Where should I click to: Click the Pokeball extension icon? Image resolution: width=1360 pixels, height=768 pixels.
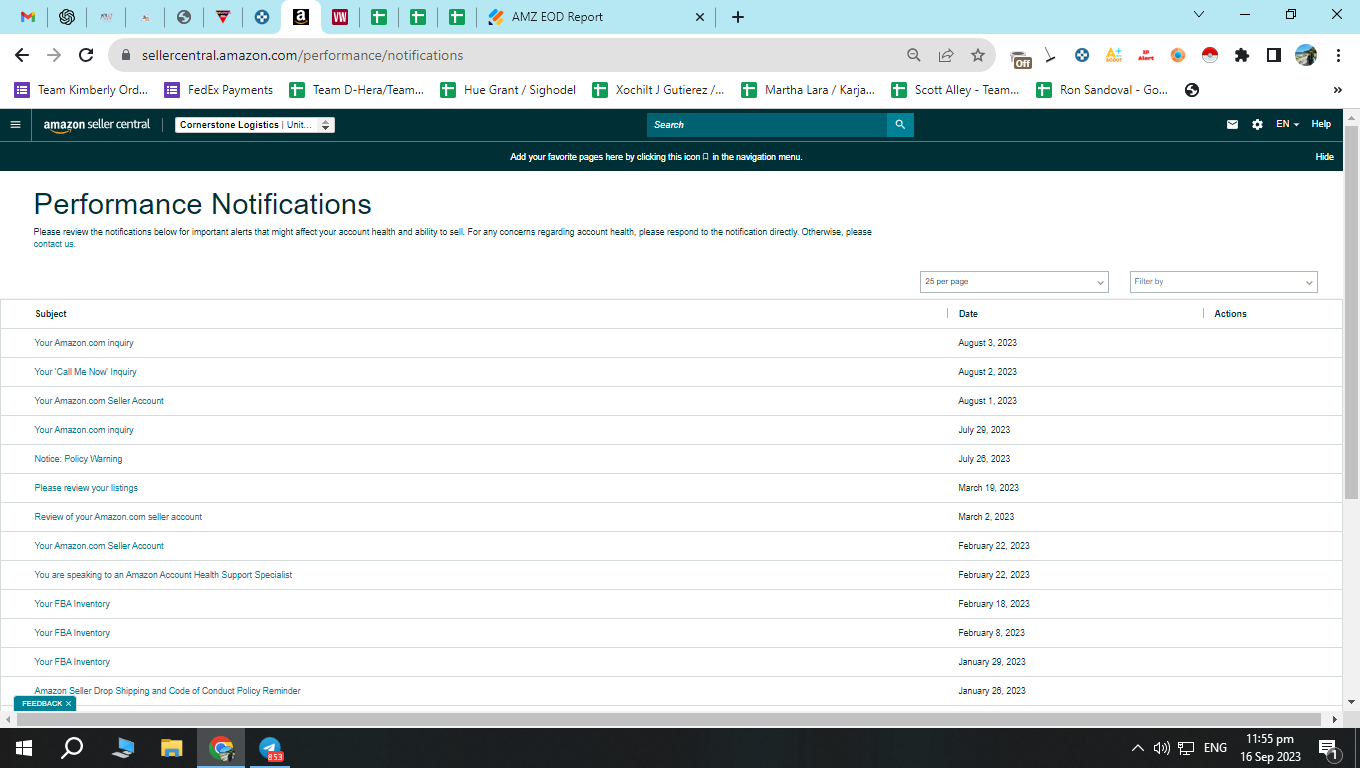[x=1209, y=55]
